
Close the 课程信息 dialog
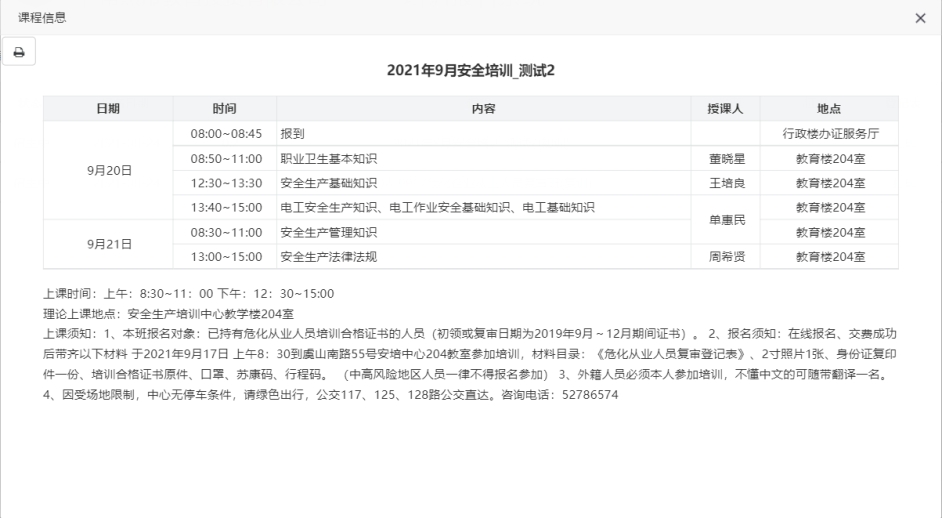pyautogui.click(x=920, y=19)
